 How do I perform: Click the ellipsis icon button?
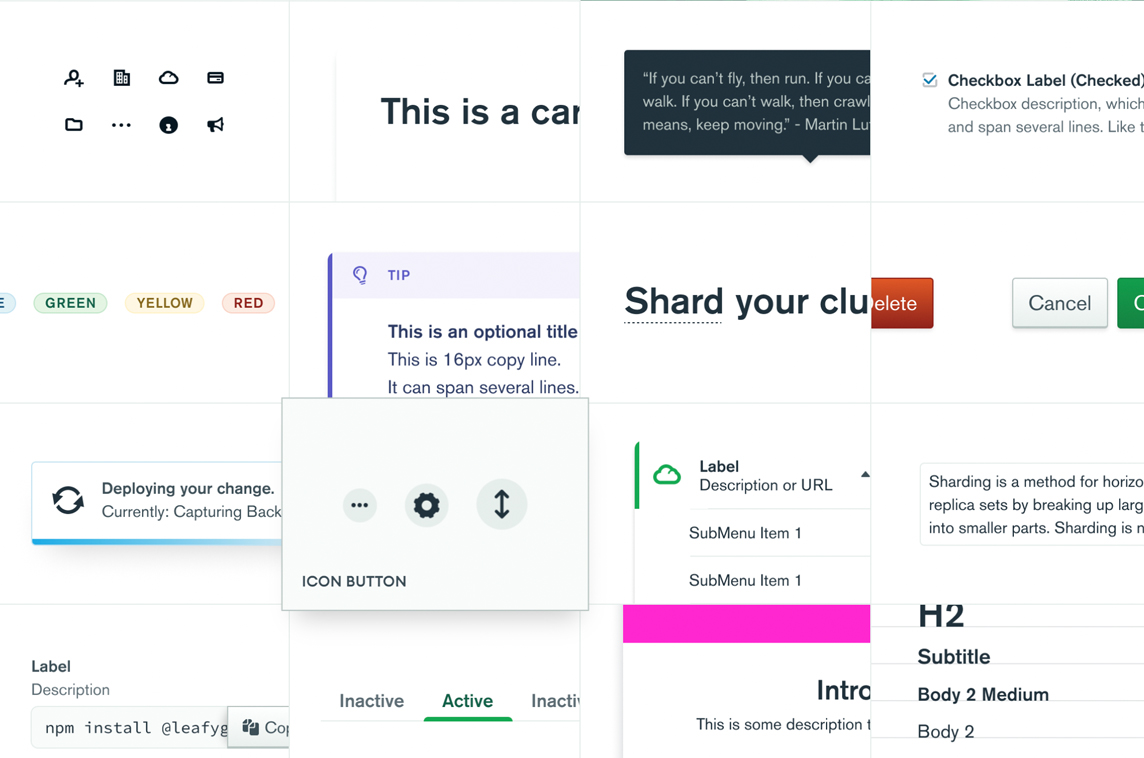(x=360, y=505)
